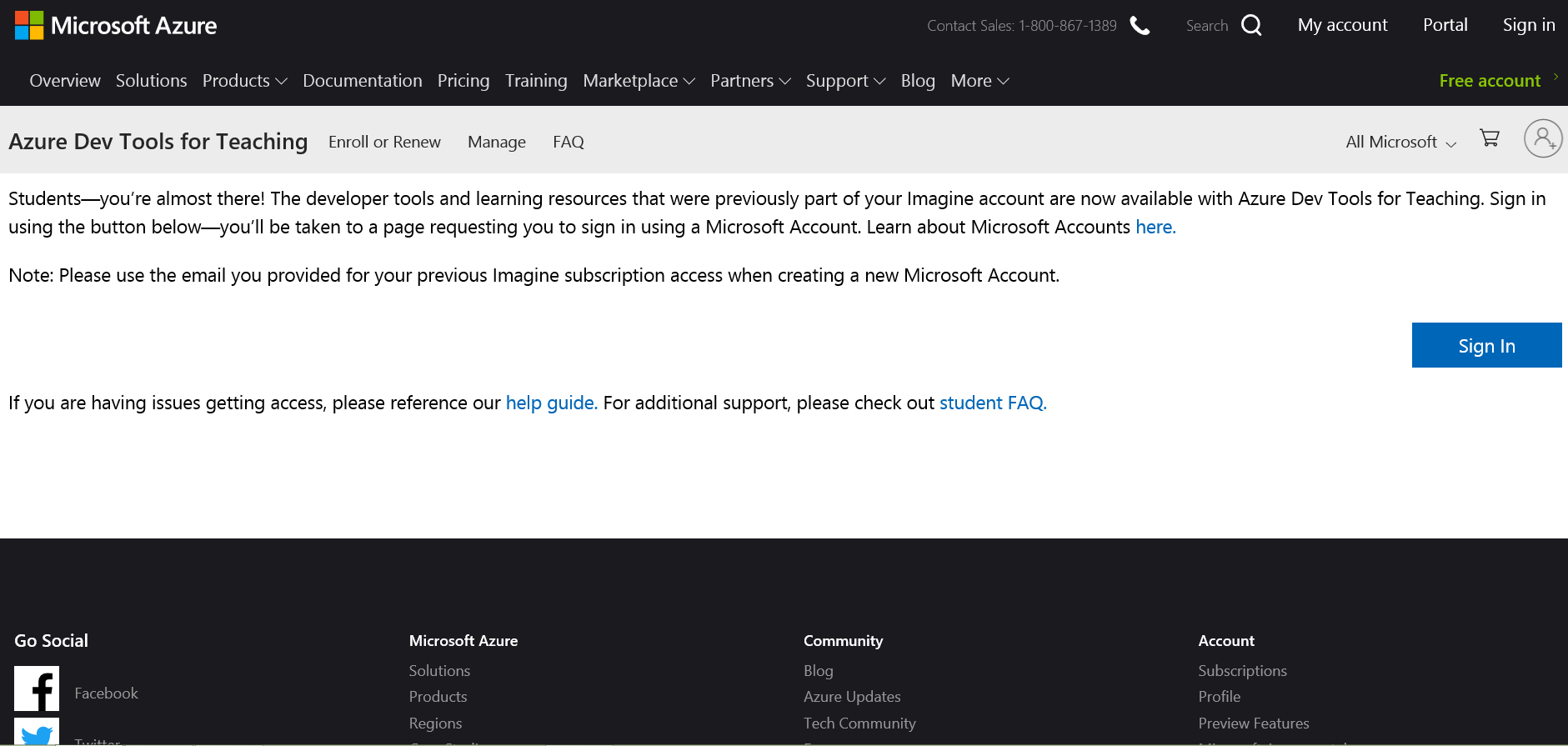Follow the student FAQ link

coord(992,403)
